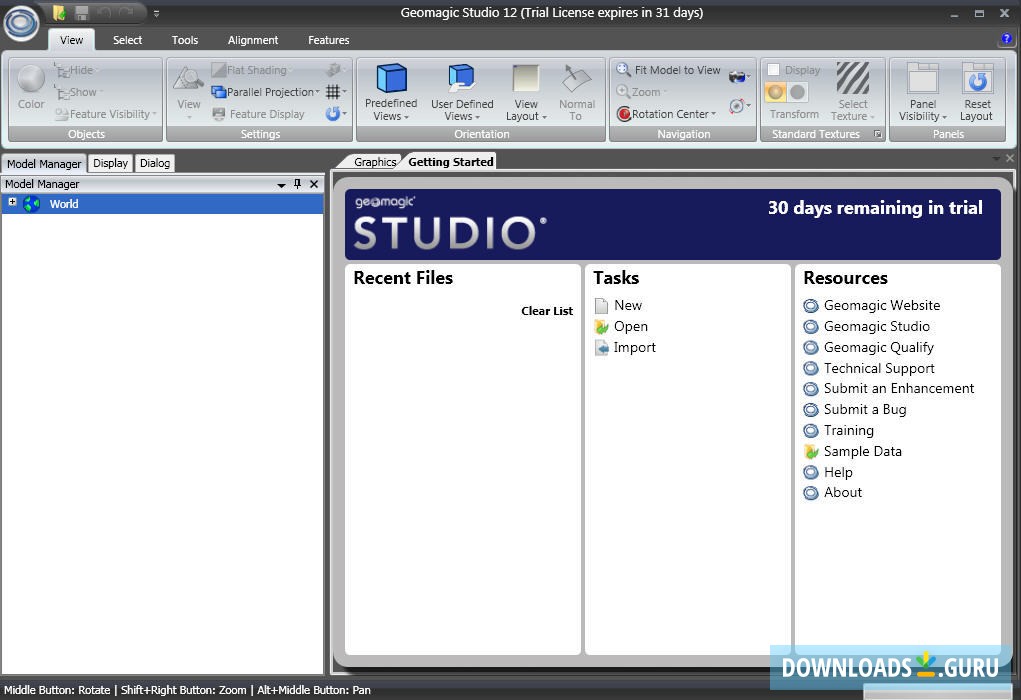Screen dimensions: 1021x700
Task: Toggle the highlighted sphere Transform button
Action: coord(776,92)
